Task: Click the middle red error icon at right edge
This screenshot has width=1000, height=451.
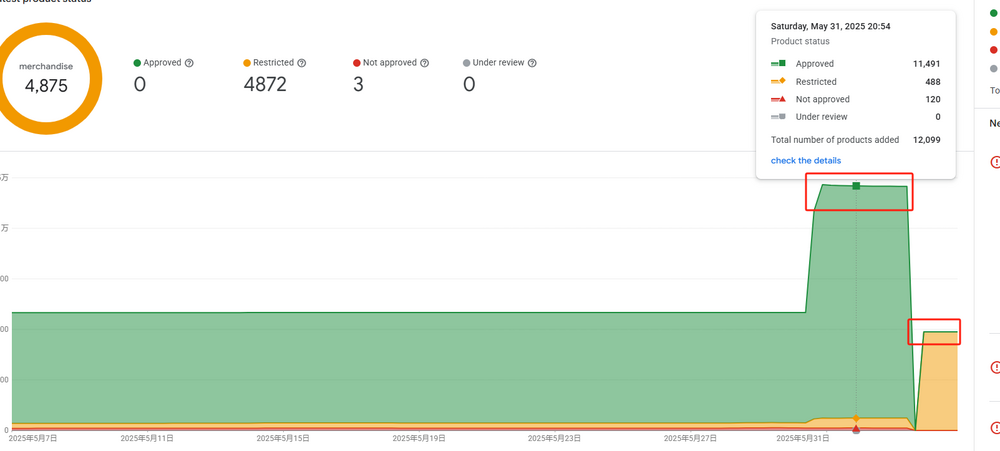Action: point(995,366)
